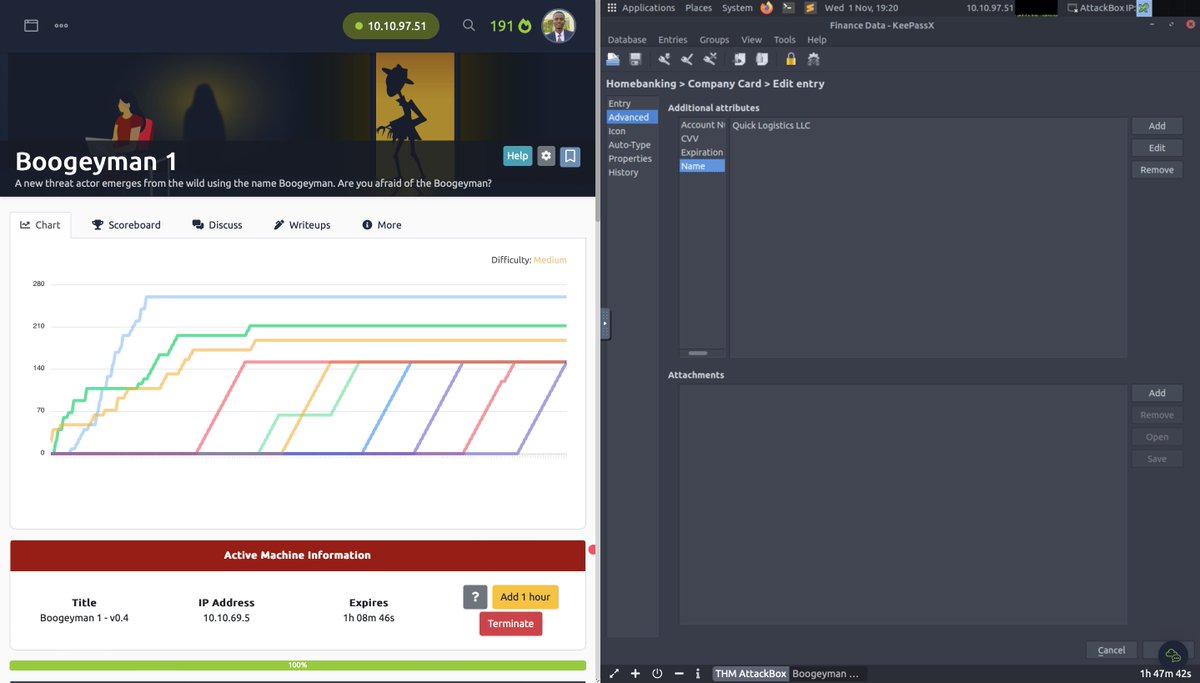Switch to the Discuss tab
The height and width of the screenshot is (683, 1200).
click(x=217, y=225)
